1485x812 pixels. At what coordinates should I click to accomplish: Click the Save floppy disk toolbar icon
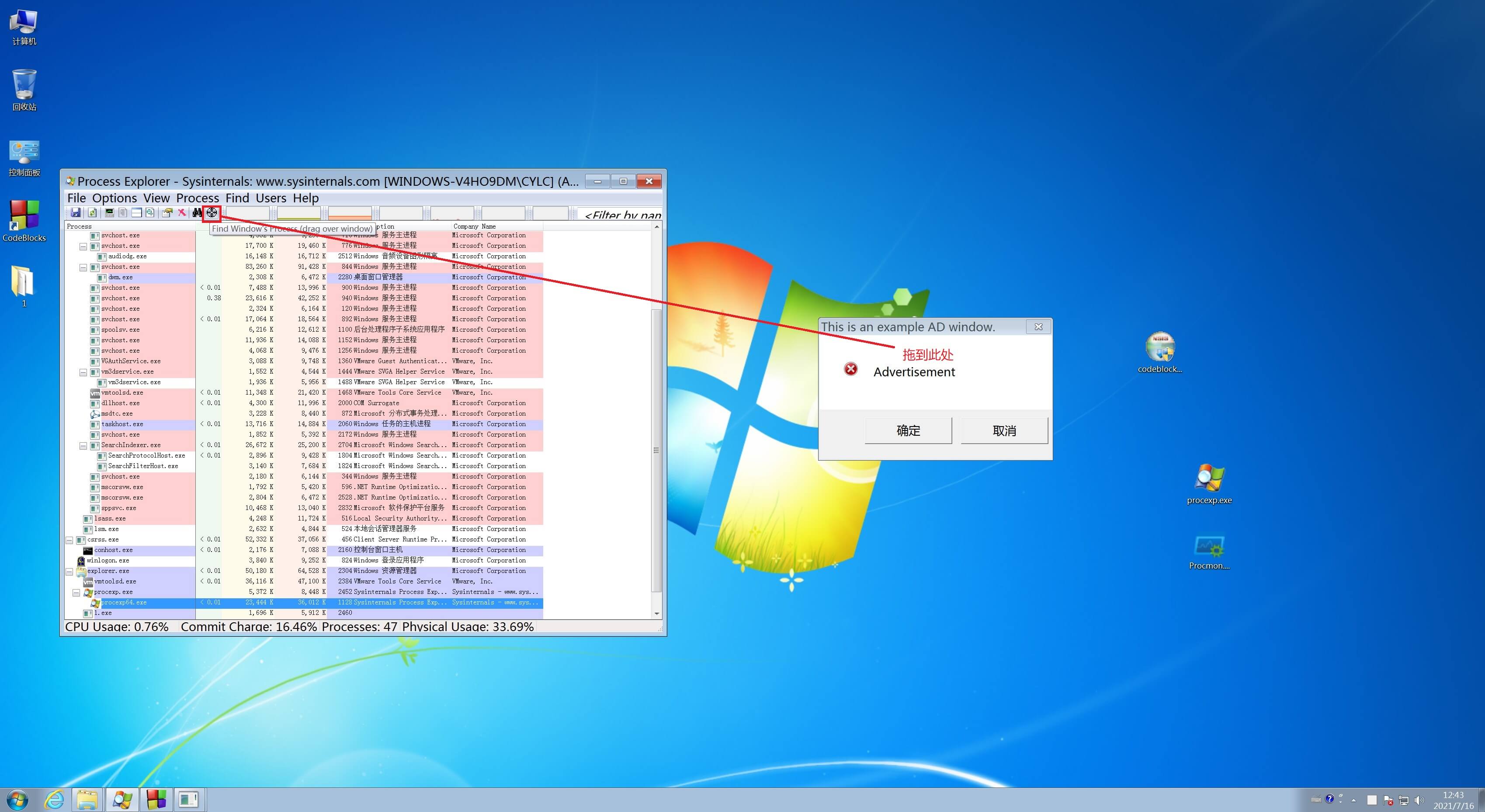pos(76,213)
